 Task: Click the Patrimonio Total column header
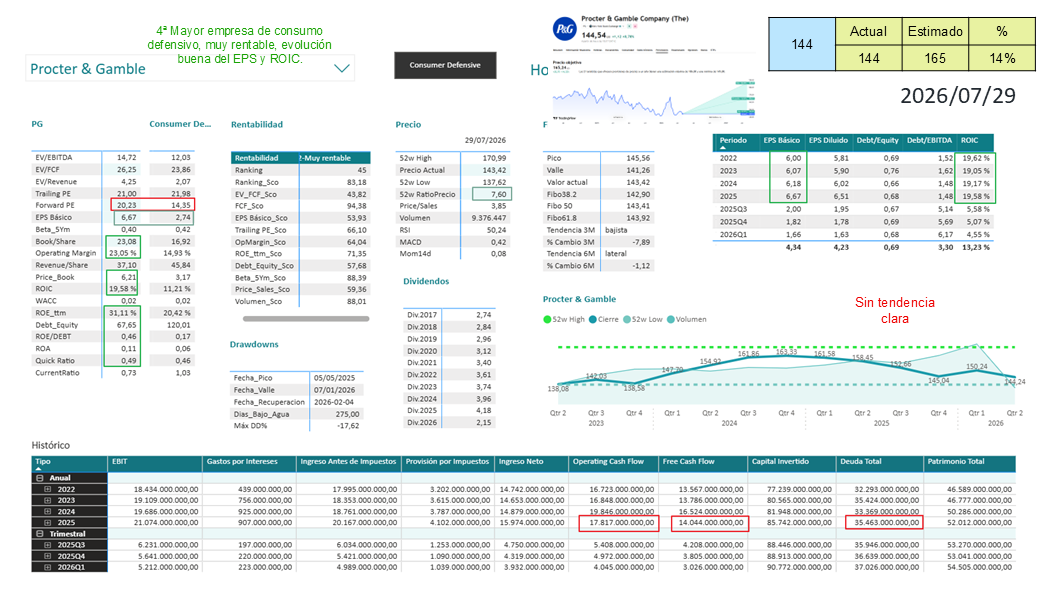pyautogui.click(x=970, y=462)
